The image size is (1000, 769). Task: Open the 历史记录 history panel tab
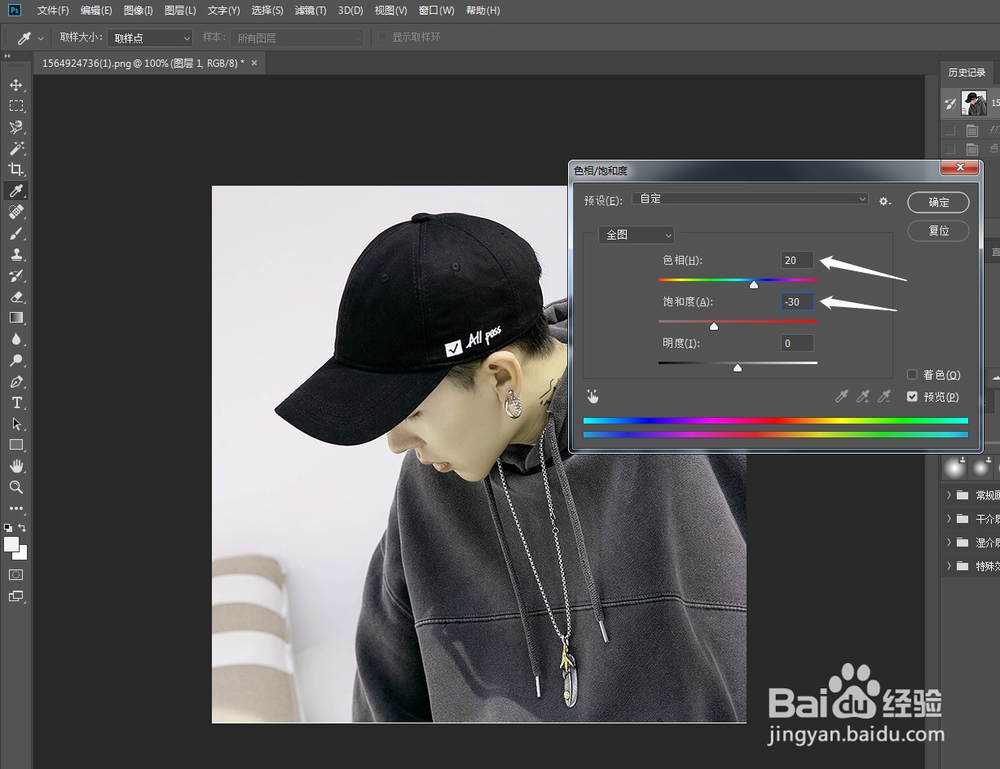(966, 72)
